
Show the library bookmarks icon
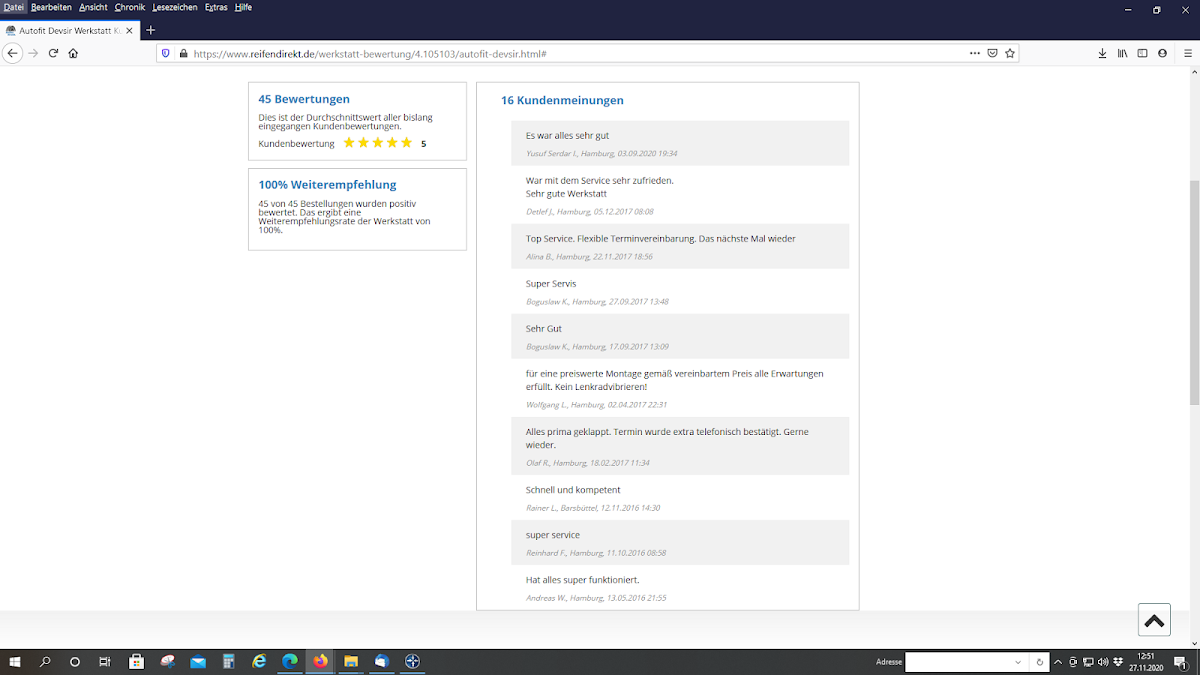point(1122,53)
